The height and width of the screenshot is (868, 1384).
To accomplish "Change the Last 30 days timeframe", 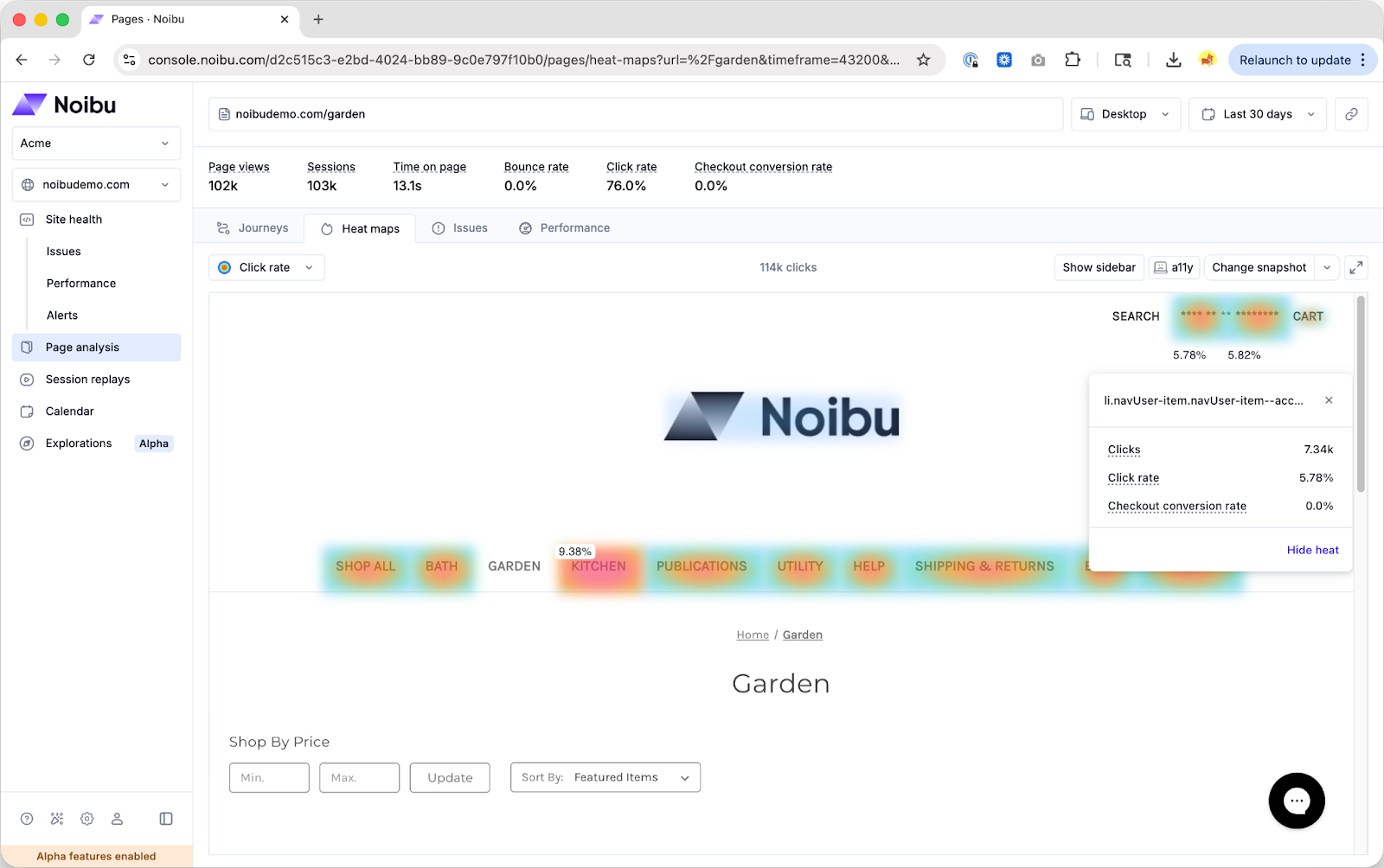I will 1258,114.
